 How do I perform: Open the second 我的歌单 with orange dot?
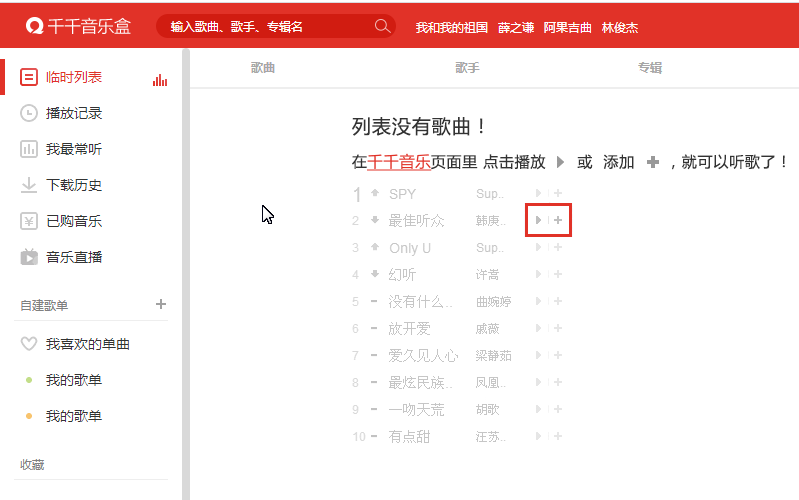pyautogui.click(x=73, y=417)
